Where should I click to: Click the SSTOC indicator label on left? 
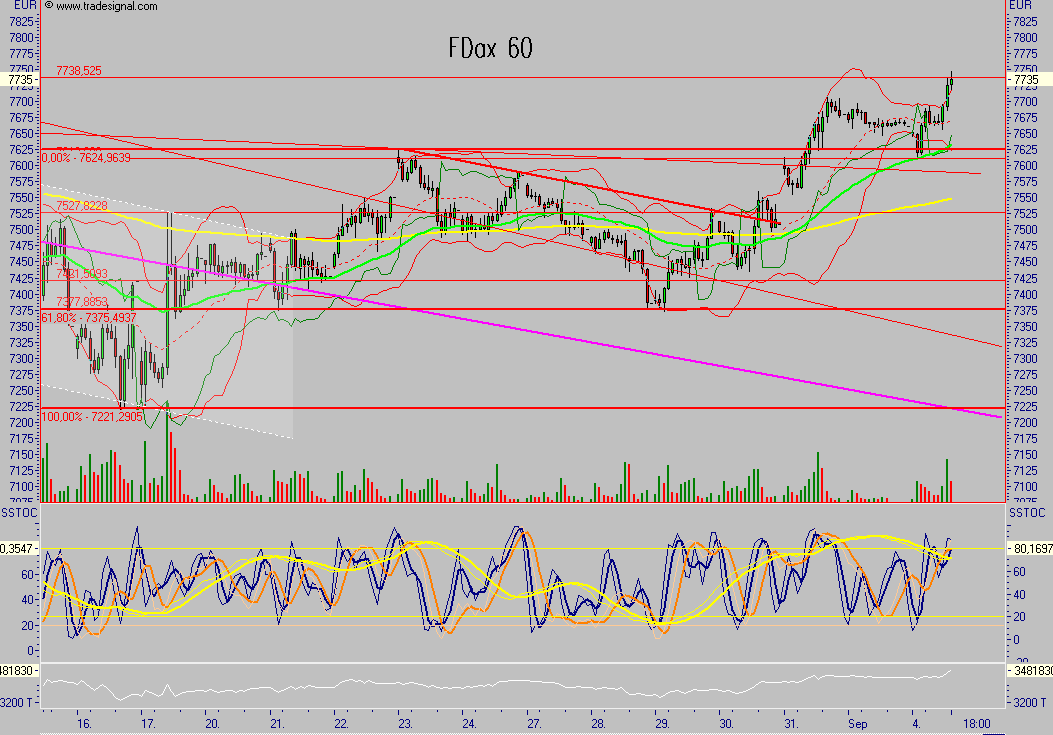[x=22, y=512]
